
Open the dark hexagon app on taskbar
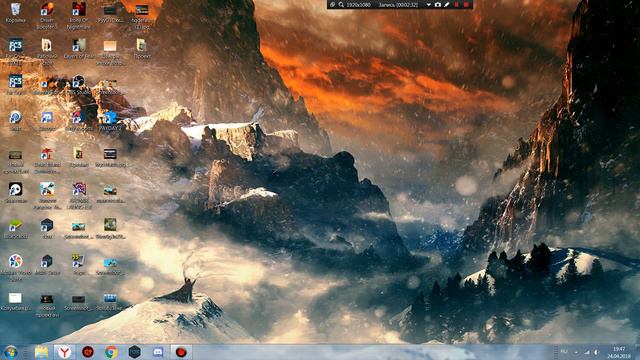[x=135, y=352]
